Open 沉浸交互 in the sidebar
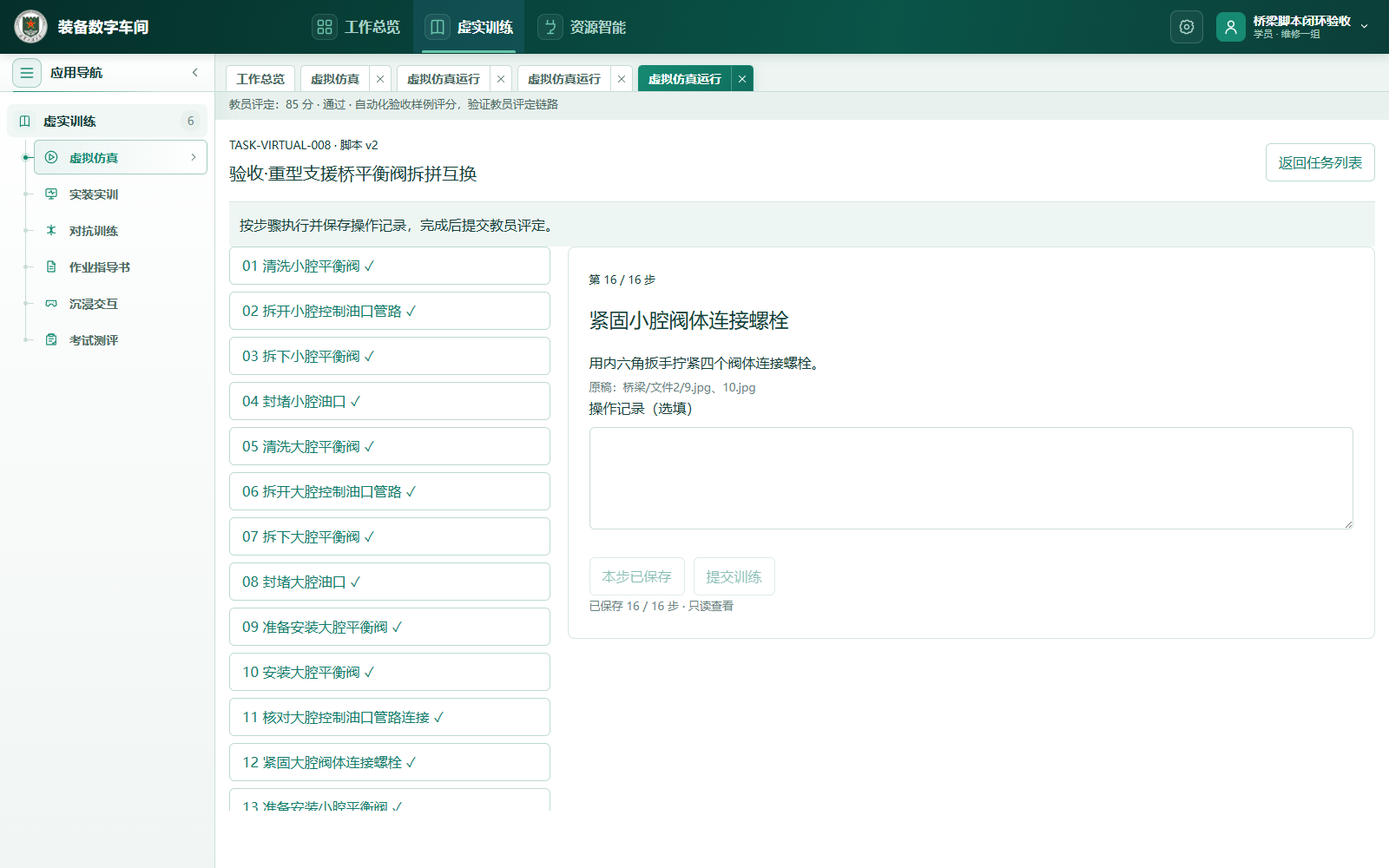1389x868 pixels. click(x=121, y=304)
